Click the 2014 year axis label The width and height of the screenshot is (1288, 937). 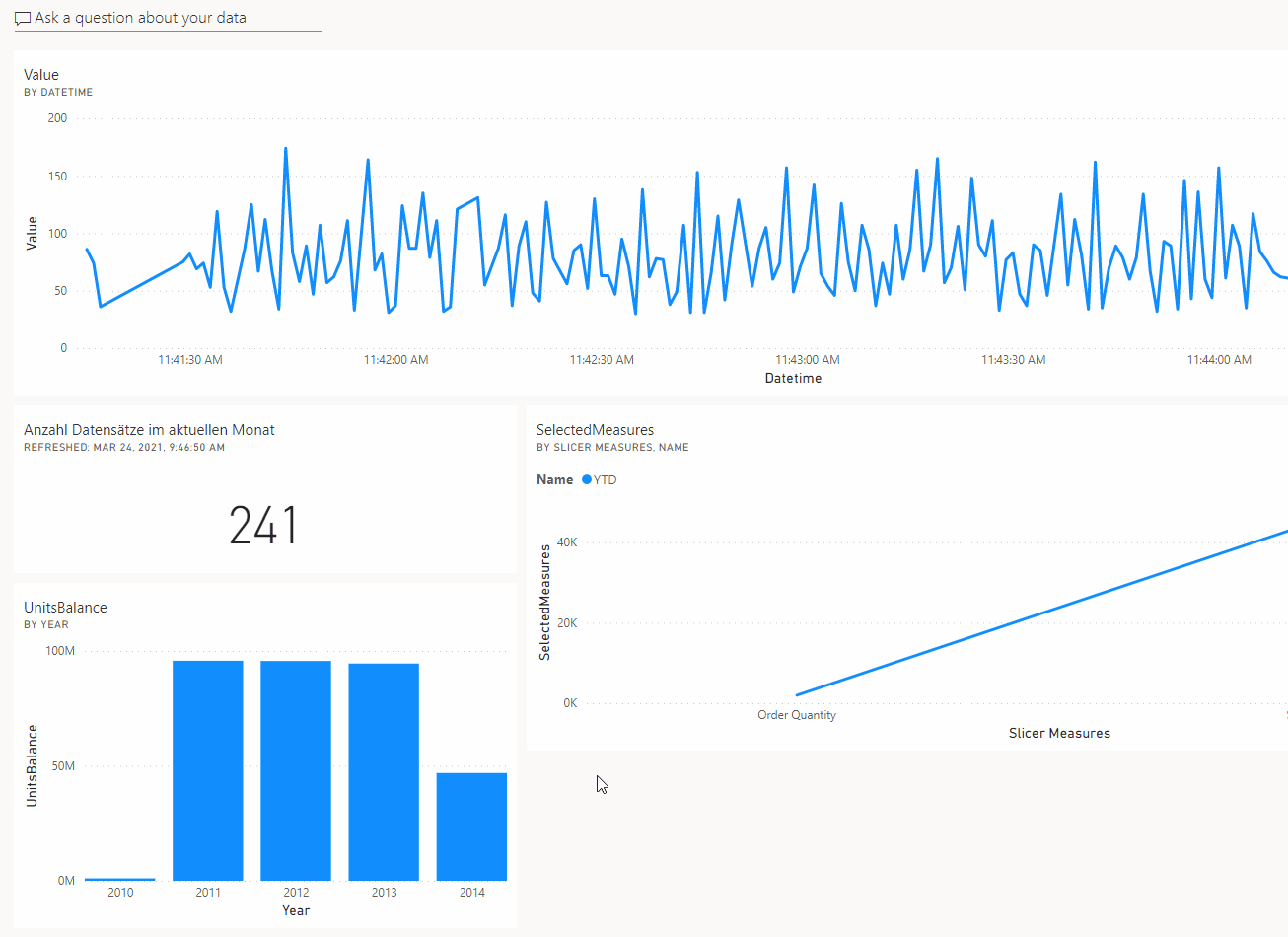pyautogui.click(x=471, y=893)
